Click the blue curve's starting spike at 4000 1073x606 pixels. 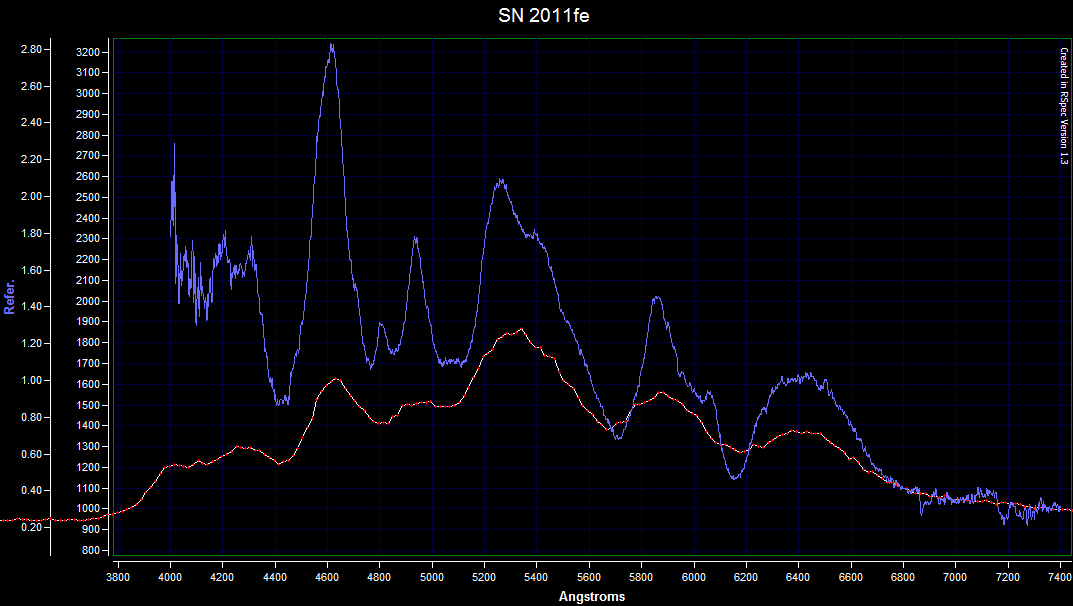click(174, 145)
